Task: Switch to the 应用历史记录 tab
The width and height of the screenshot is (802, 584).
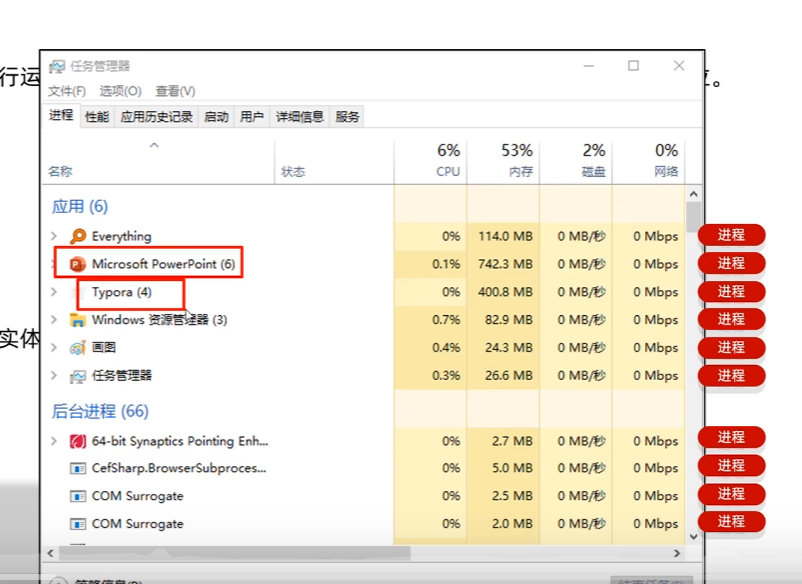Action: point(157,117)
